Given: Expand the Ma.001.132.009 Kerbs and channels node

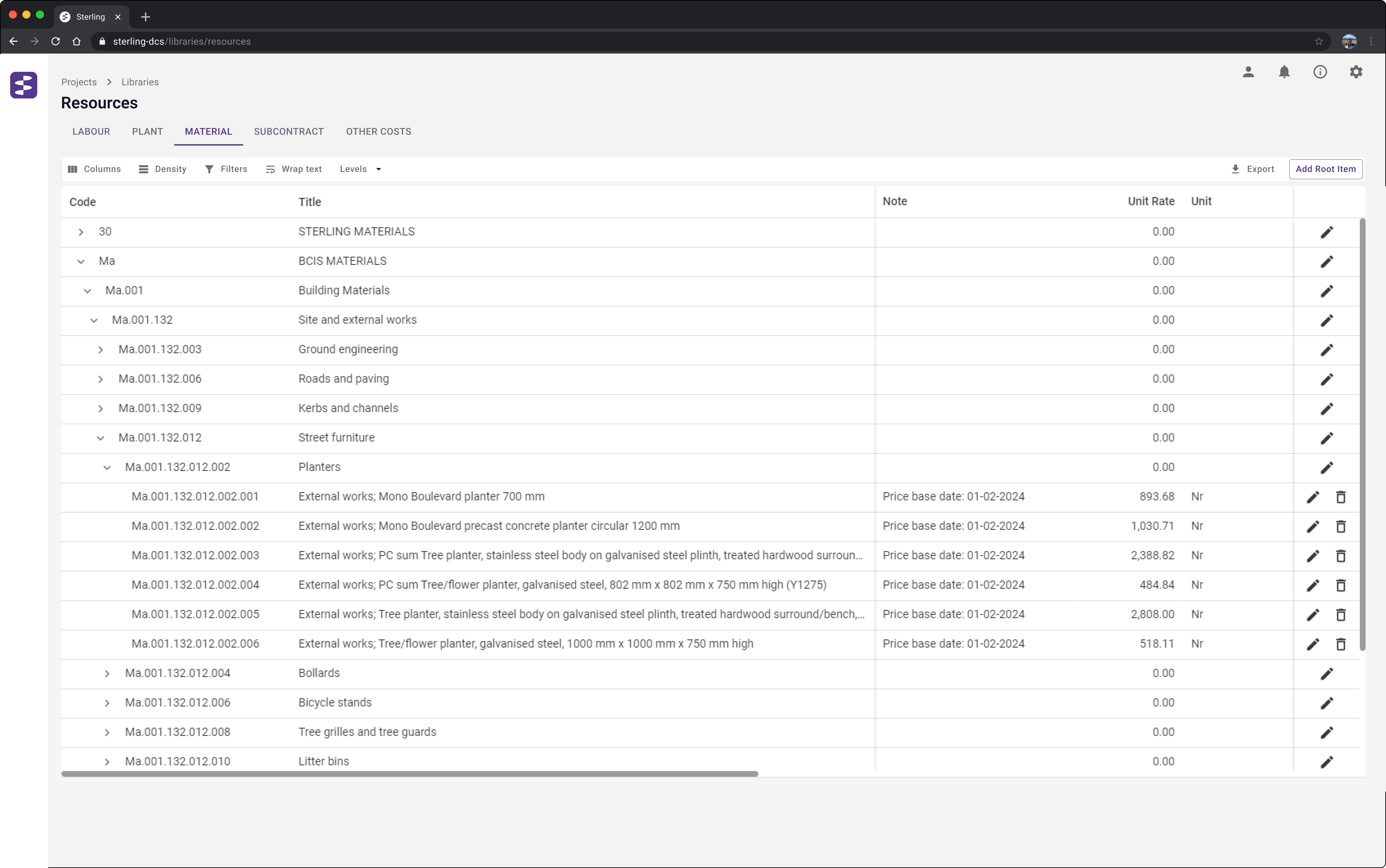Looking at the screenshot, I should click(100, 409).
